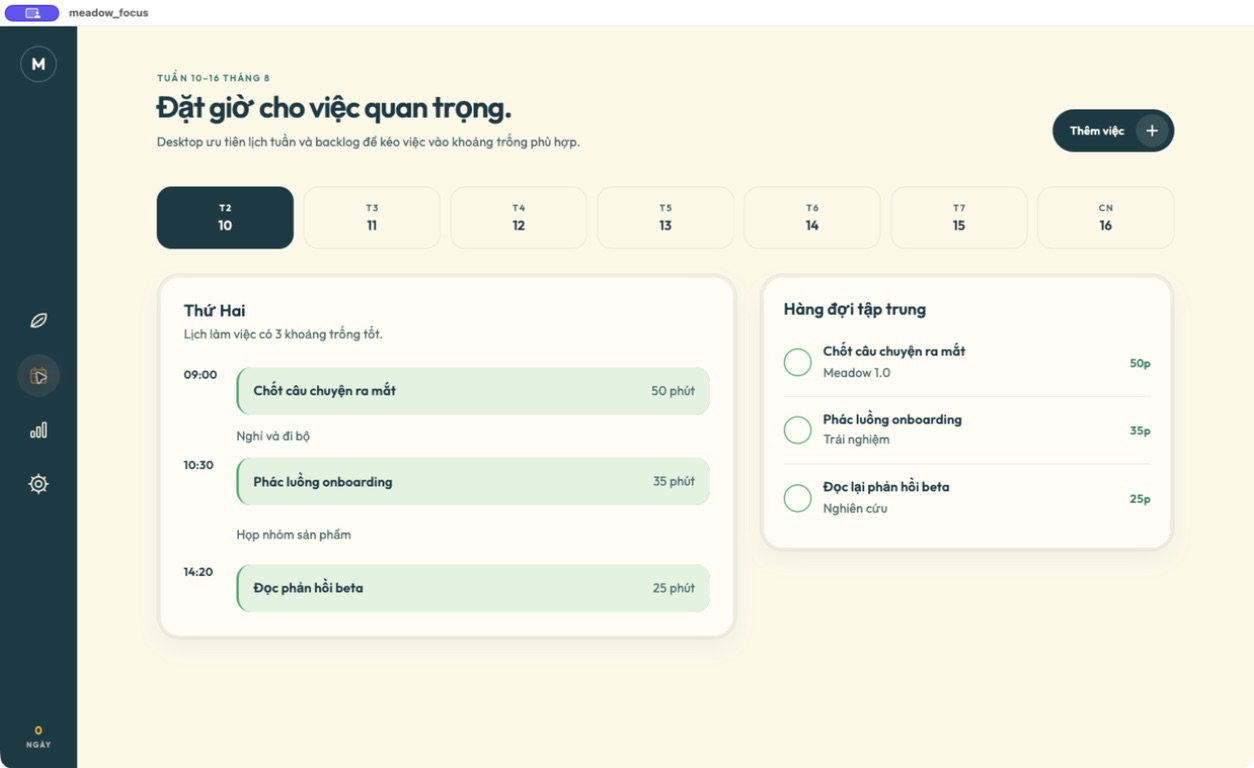This screenshot has width=1254, height=768.
Task: Click the "Họp nhóm sản phẩm" gap label
Action: click(294, 535)
